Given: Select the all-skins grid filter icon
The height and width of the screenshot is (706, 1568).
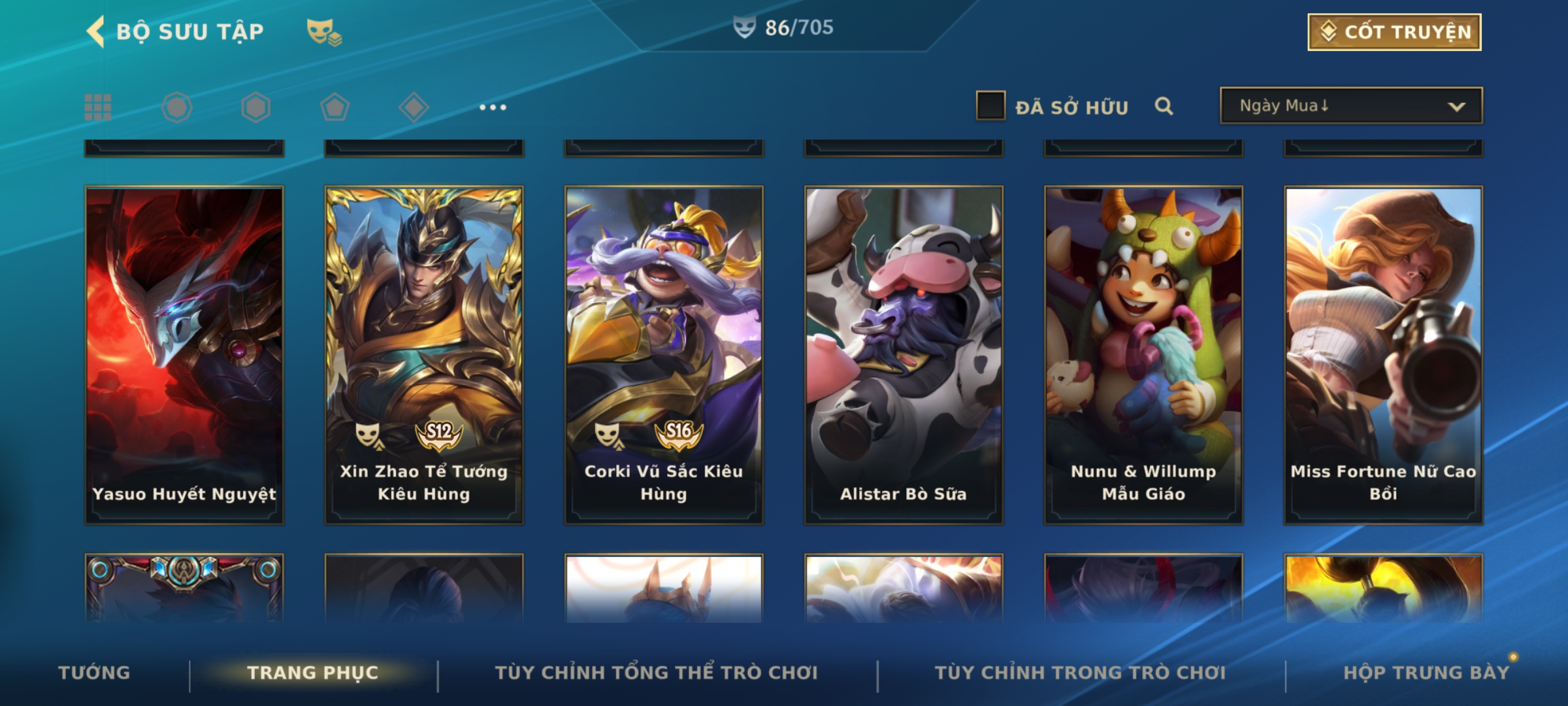Looking at the screenshot, I should point(98,107).
